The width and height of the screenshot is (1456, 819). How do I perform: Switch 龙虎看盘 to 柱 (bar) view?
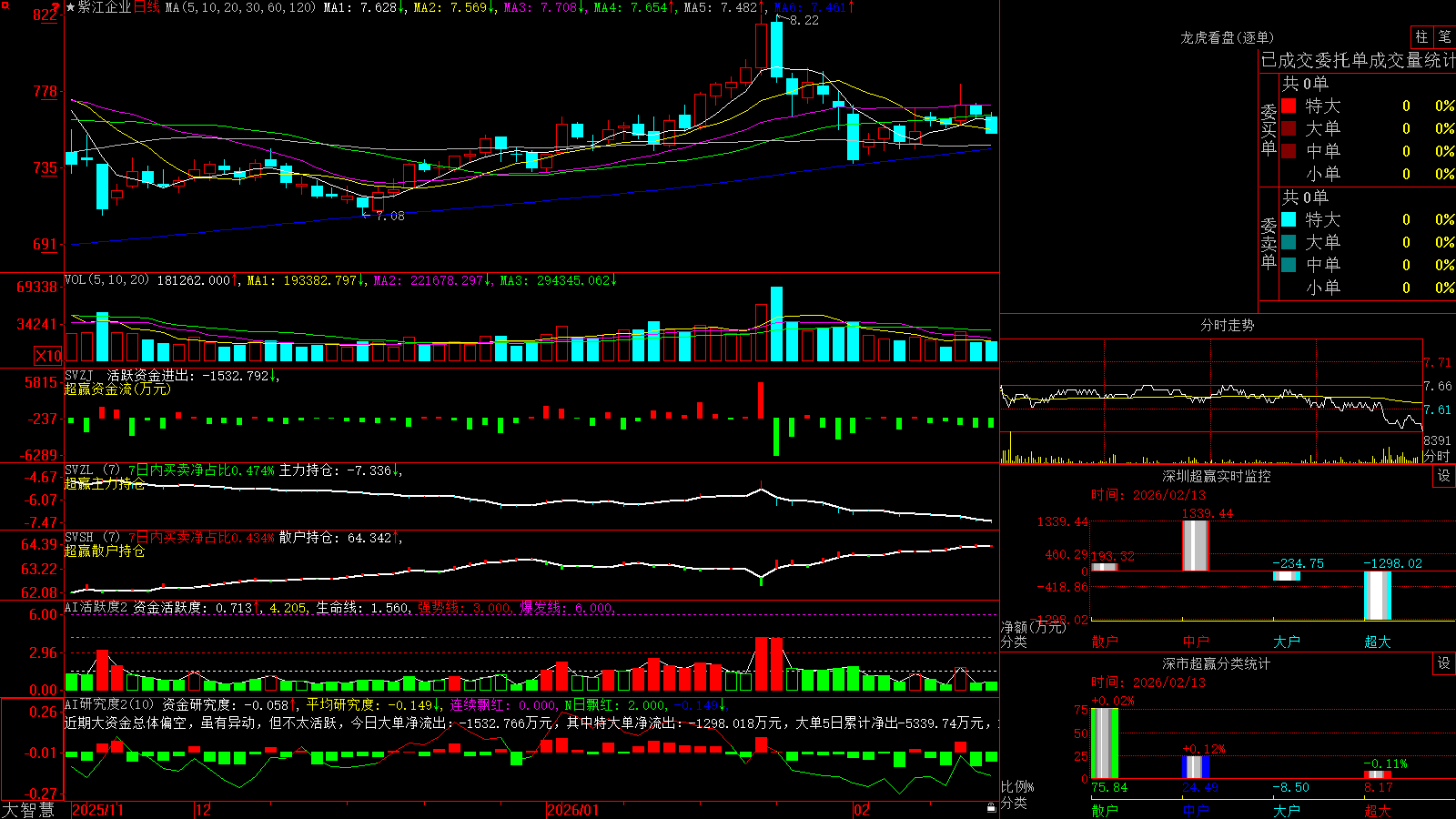(x=1421, y=37)
